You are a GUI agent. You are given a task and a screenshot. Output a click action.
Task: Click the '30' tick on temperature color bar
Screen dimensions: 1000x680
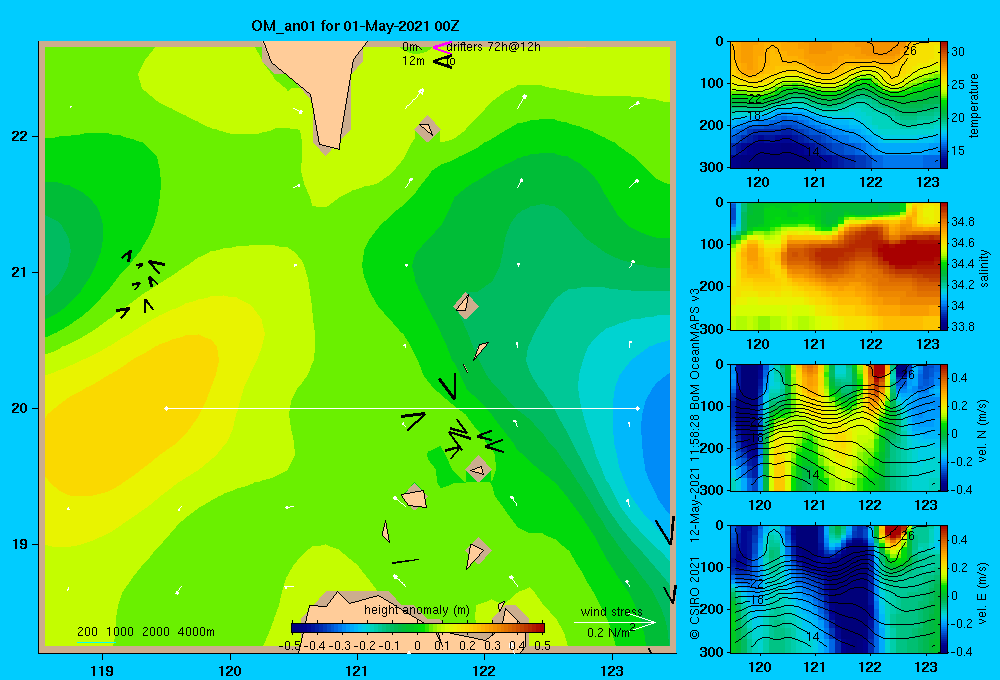click(x=958, y=52)
